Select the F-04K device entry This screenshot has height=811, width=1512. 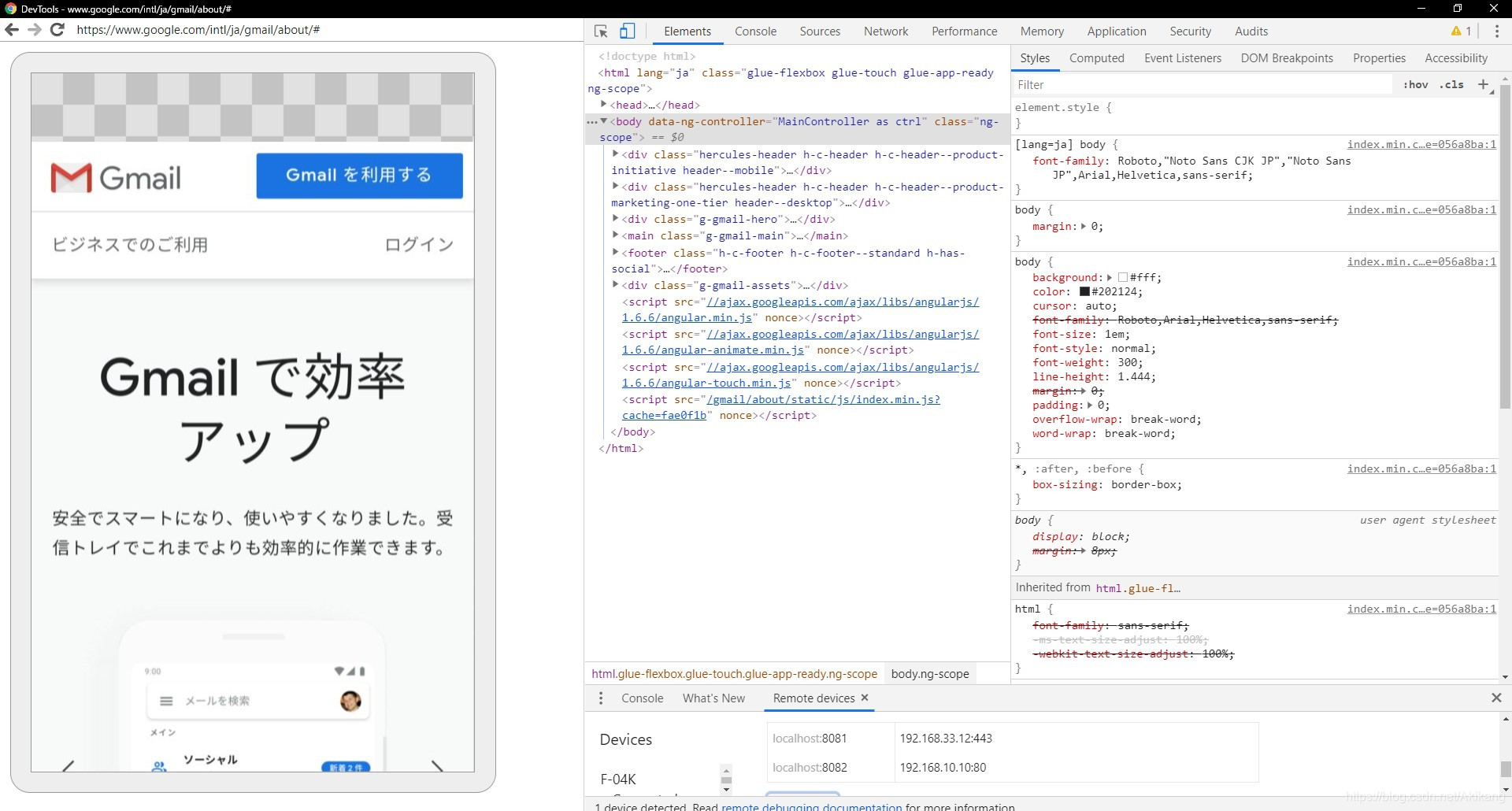618,779
